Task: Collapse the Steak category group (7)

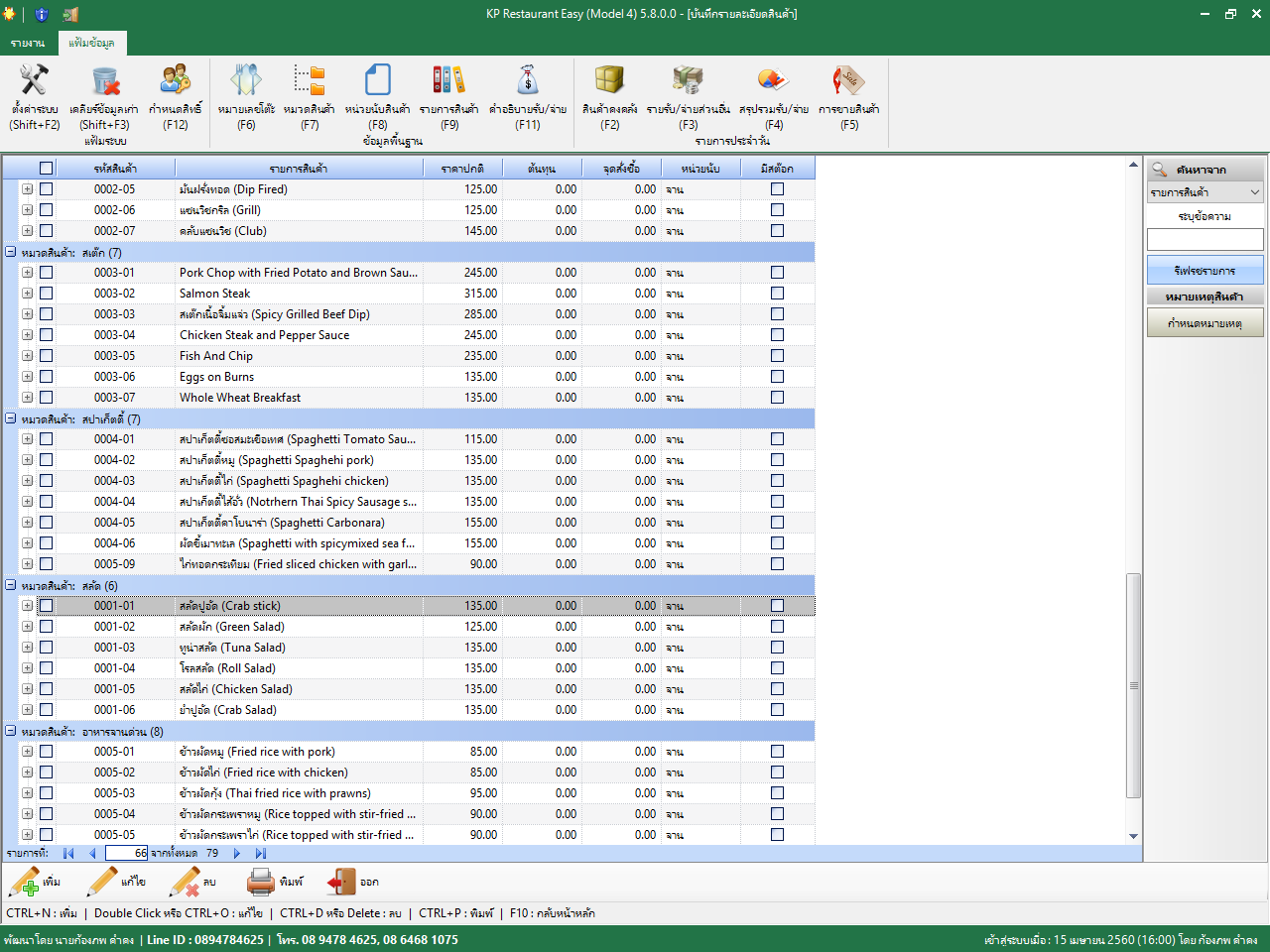Action: [10, 252]
